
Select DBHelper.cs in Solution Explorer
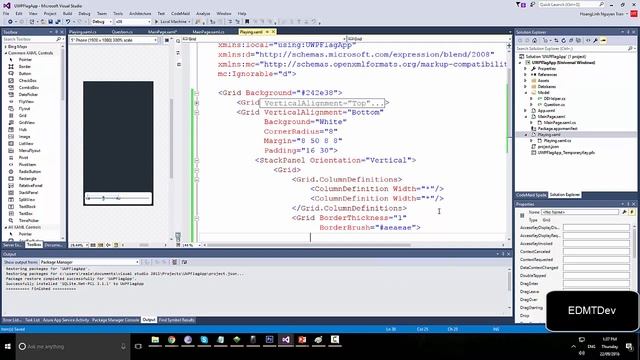click(x=554, y=98)
